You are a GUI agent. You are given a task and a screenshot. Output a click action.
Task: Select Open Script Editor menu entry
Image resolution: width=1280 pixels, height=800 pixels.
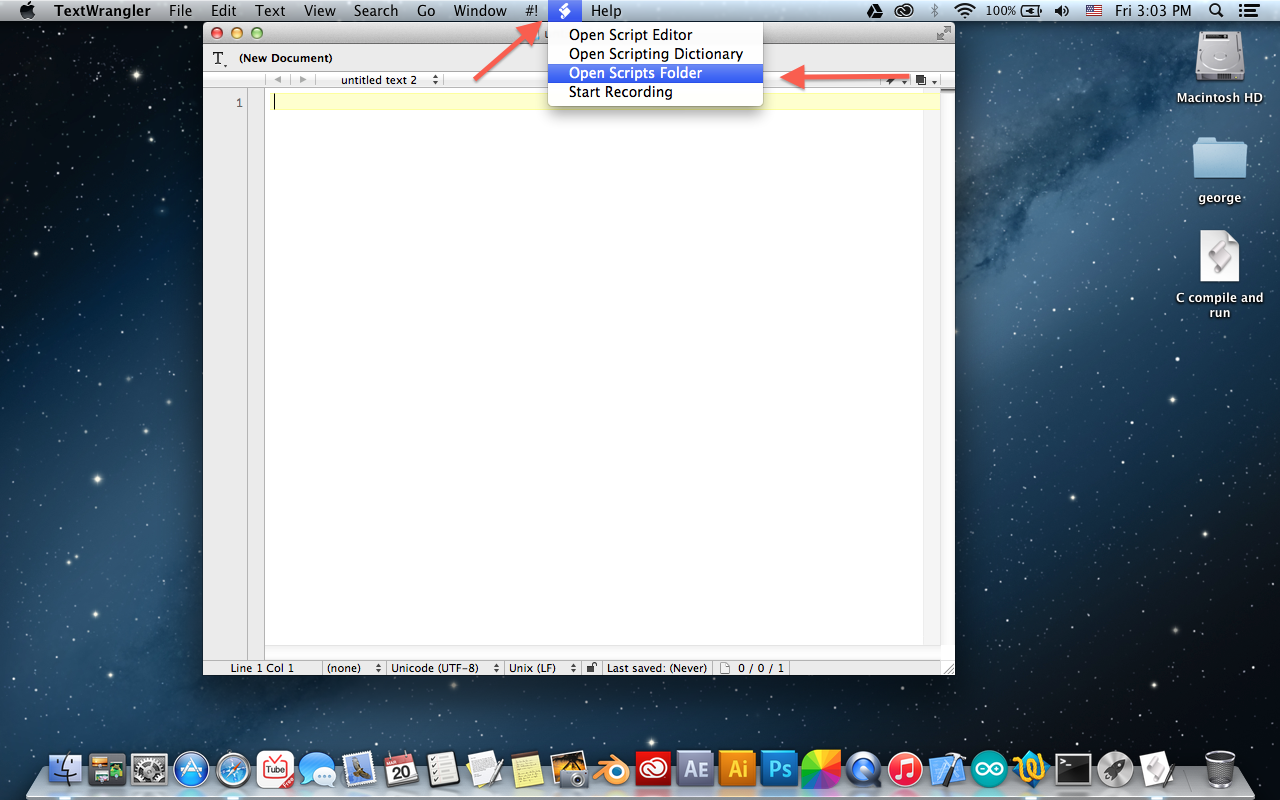point(655,35)
